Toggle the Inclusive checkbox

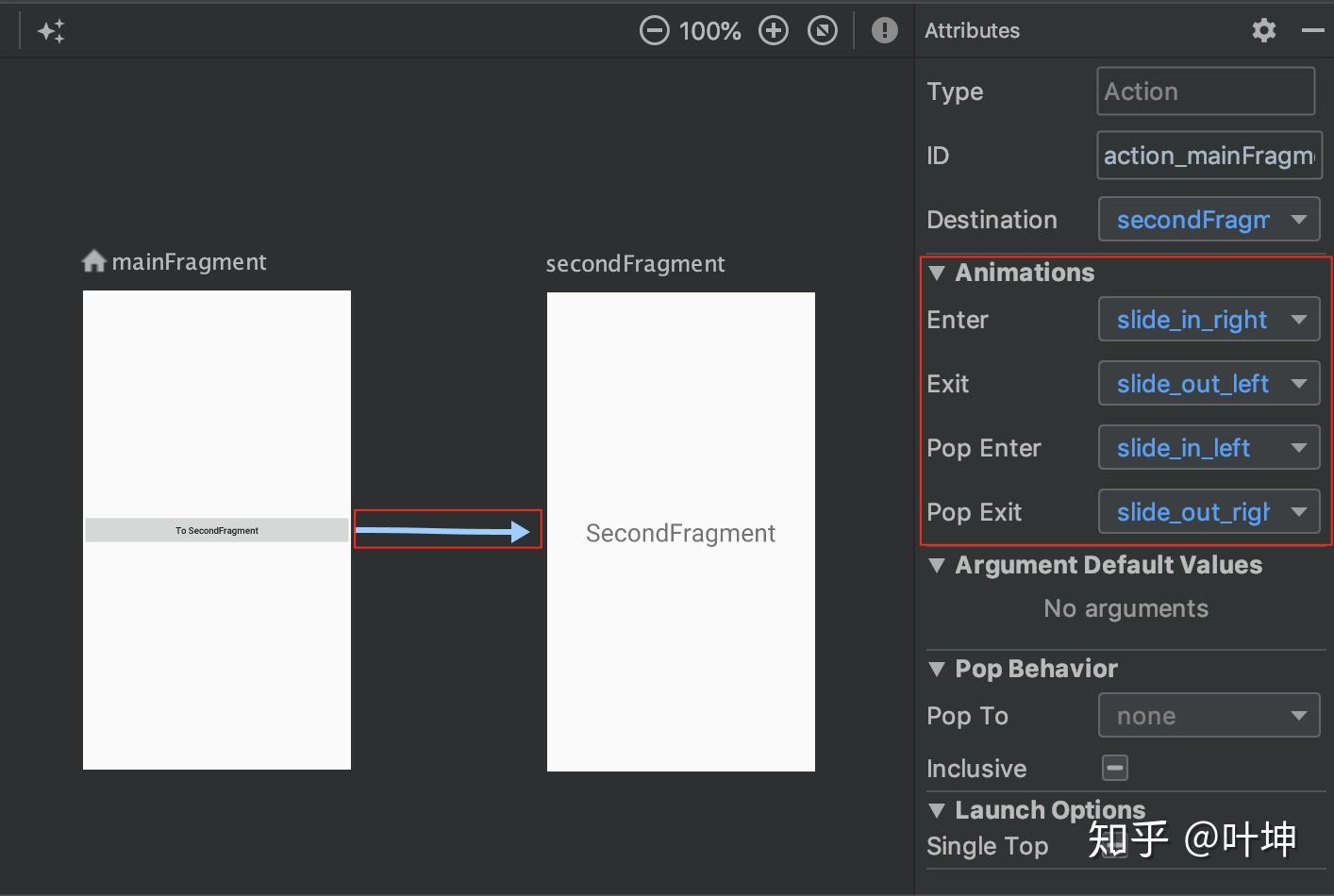tap(1114, 768)
